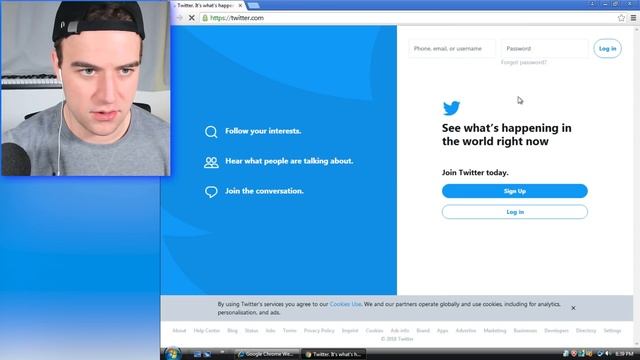Click the volume speaker icon in system tray
The width and height of the screenshot is (640, 360).
pyautogui.click(x=607, y=353)
